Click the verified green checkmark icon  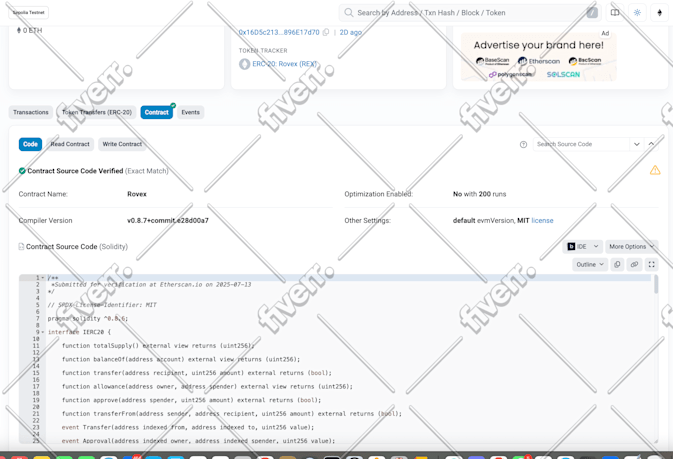pyautogui.click(x=22, y=171)
